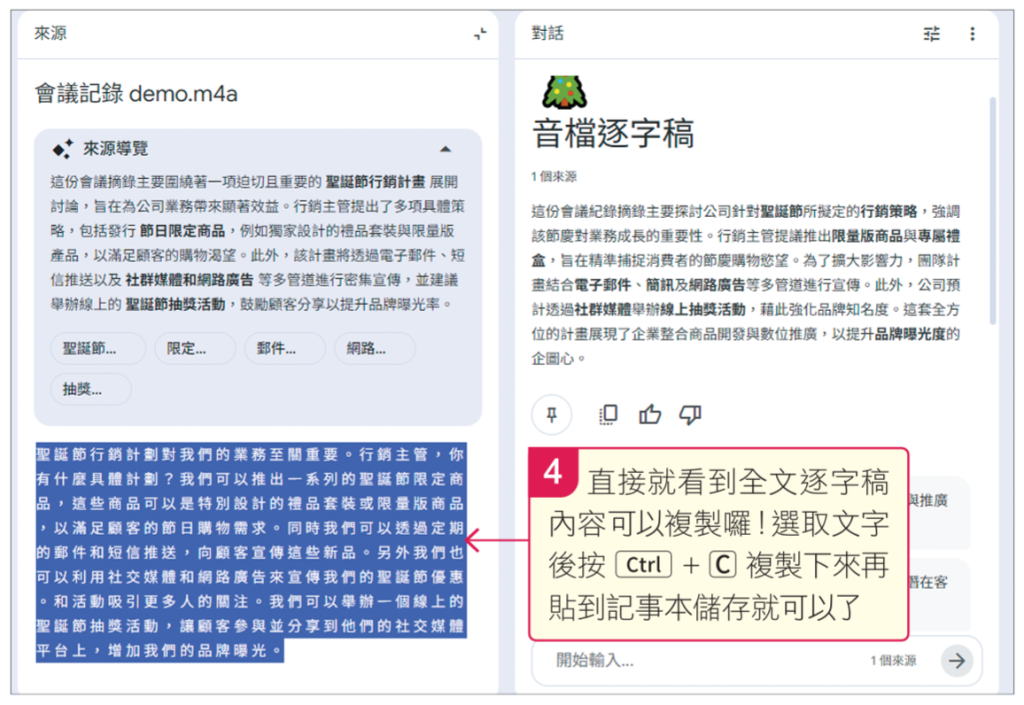Click the Christmas tree notebook emoji
Image resolution: width=1024 pixels, height=705 pixels.
tap(565, 92)
